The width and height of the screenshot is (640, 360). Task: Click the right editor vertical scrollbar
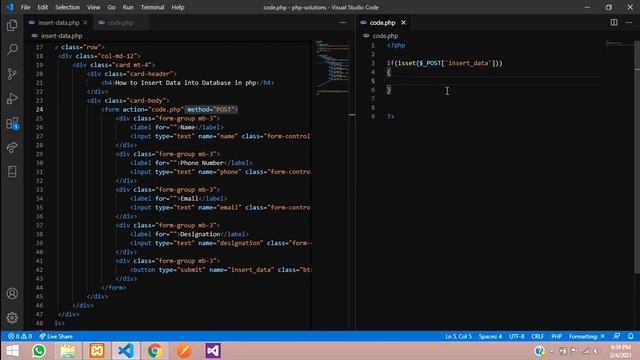[x=637, y=157]
